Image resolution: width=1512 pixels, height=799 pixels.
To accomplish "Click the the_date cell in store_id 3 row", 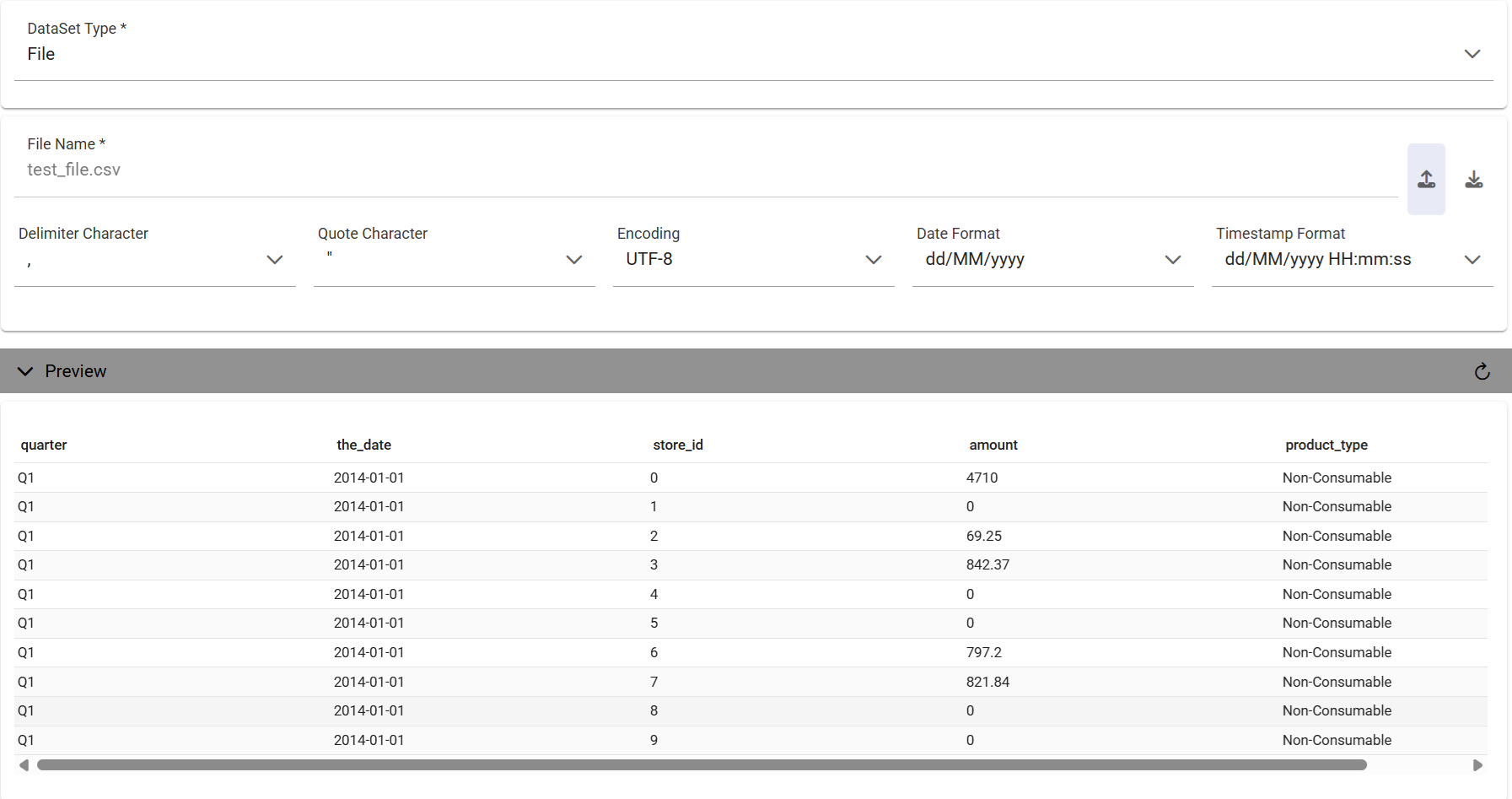I will pyautogui.click(x=369, y=564).
